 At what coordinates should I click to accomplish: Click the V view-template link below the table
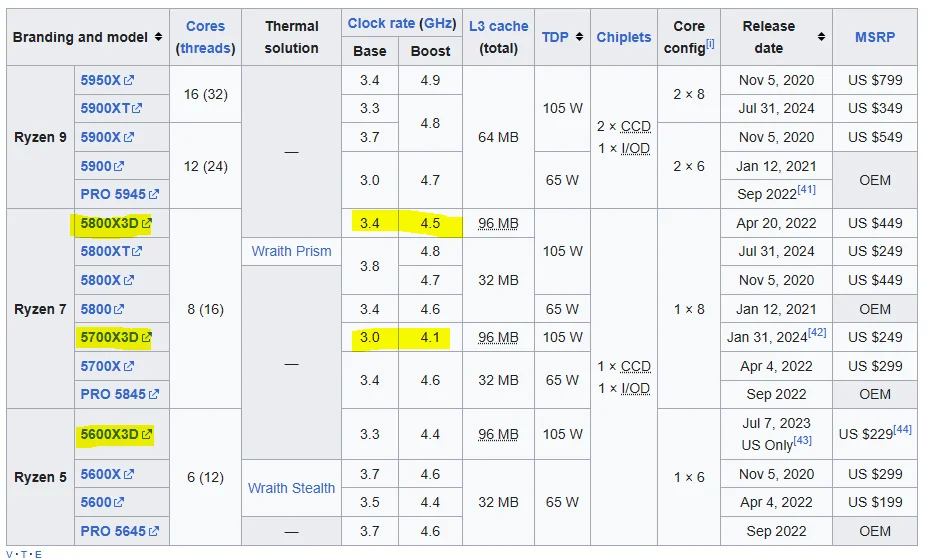[9, 554]
